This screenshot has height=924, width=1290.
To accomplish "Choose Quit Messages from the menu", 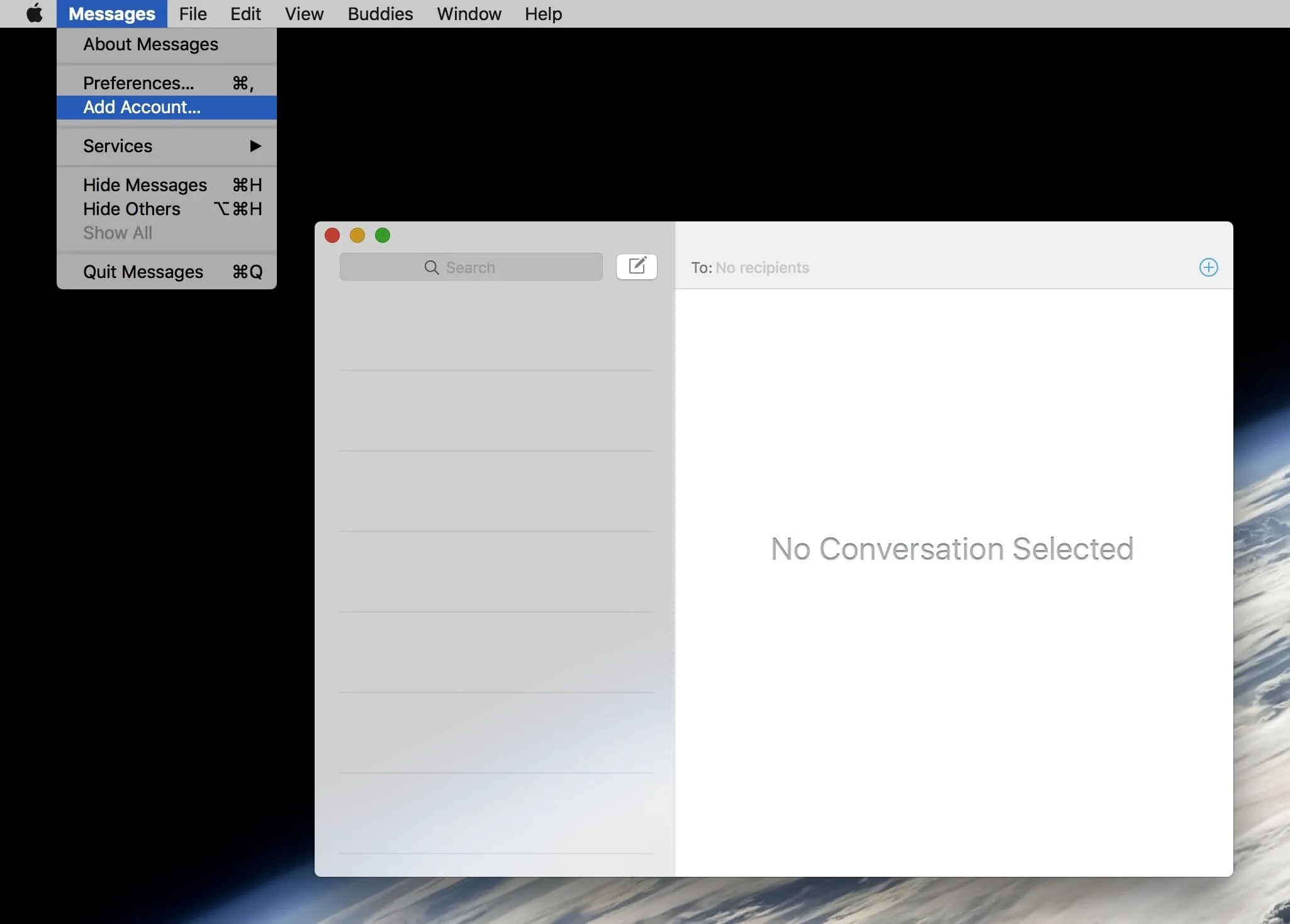I will click(167, 272).
